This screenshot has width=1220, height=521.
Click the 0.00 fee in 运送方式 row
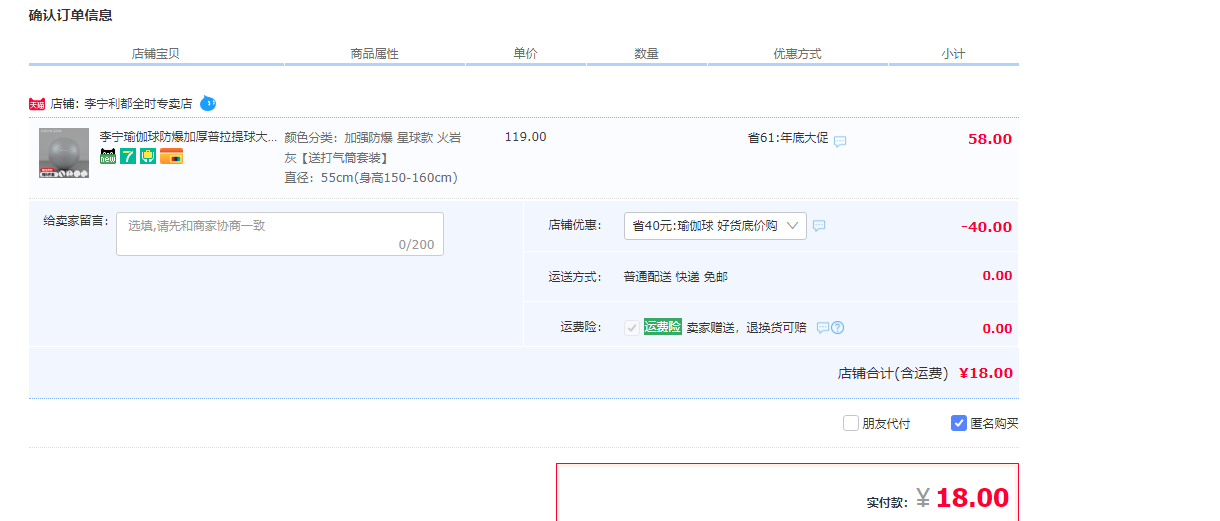coord(997,276)
